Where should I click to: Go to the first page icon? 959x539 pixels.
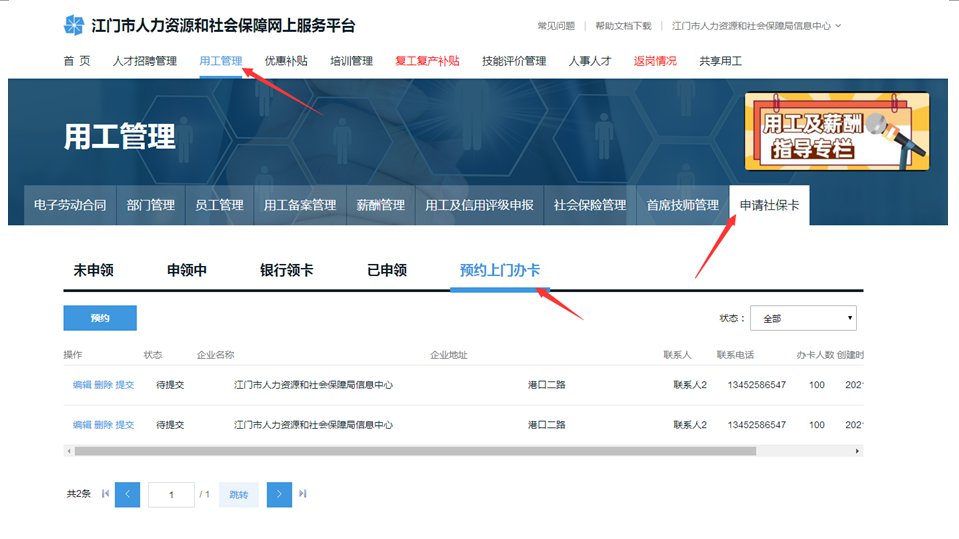[x=106, y=494]
